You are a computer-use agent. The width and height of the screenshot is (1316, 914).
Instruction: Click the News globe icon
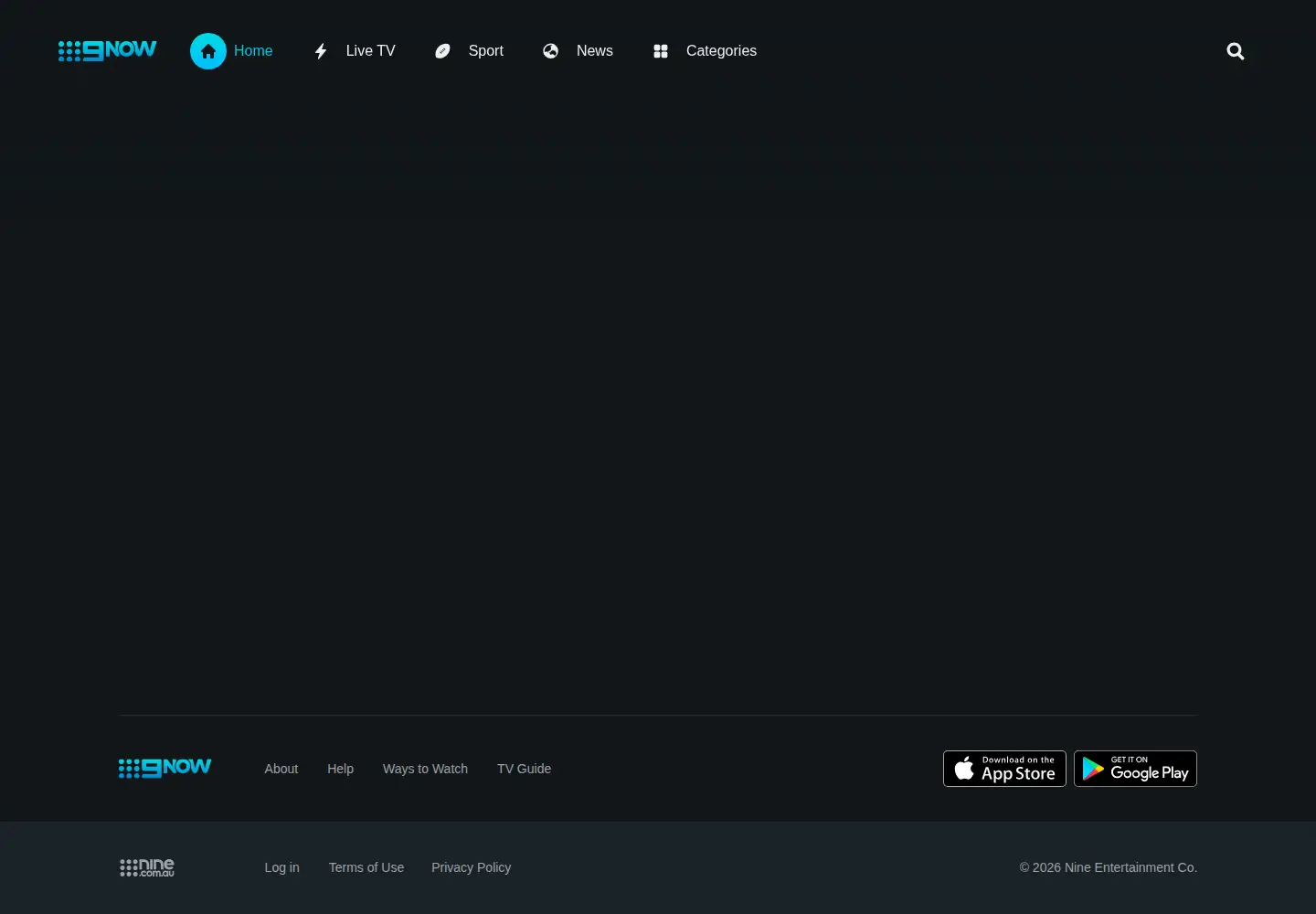pos(550,51)
